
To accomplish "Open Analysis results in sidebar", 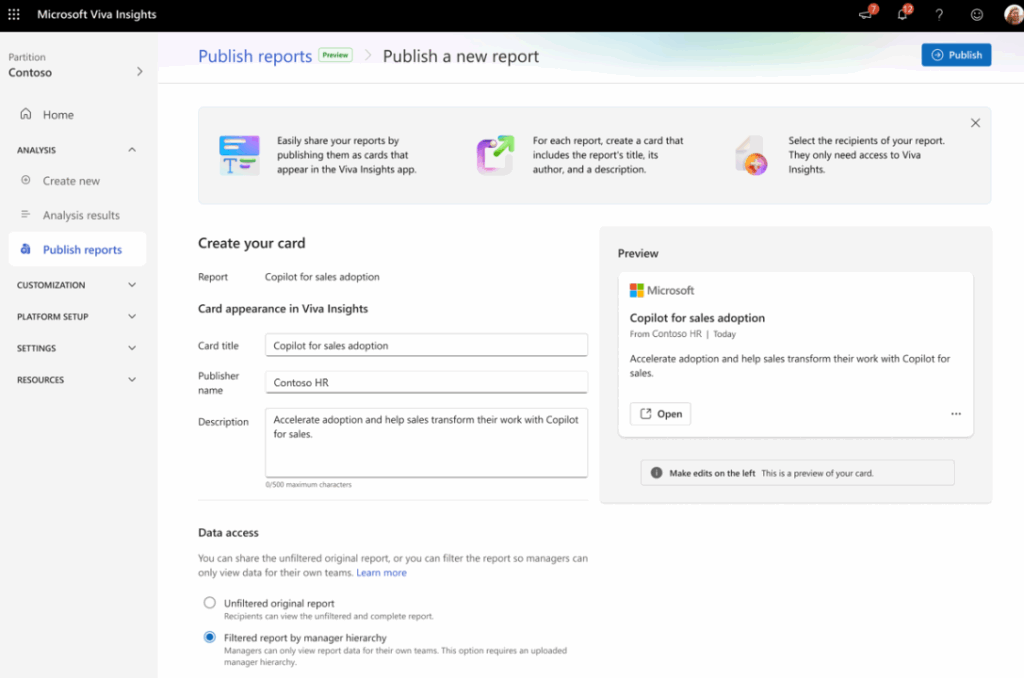I will 77,215.
